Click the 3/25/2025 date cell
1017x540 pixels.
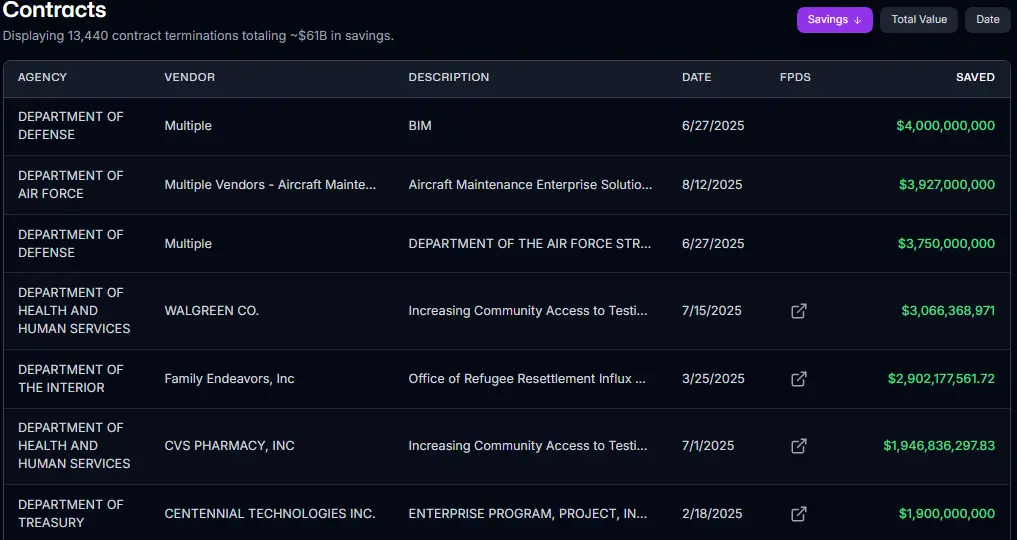click(x=713, y=379)
